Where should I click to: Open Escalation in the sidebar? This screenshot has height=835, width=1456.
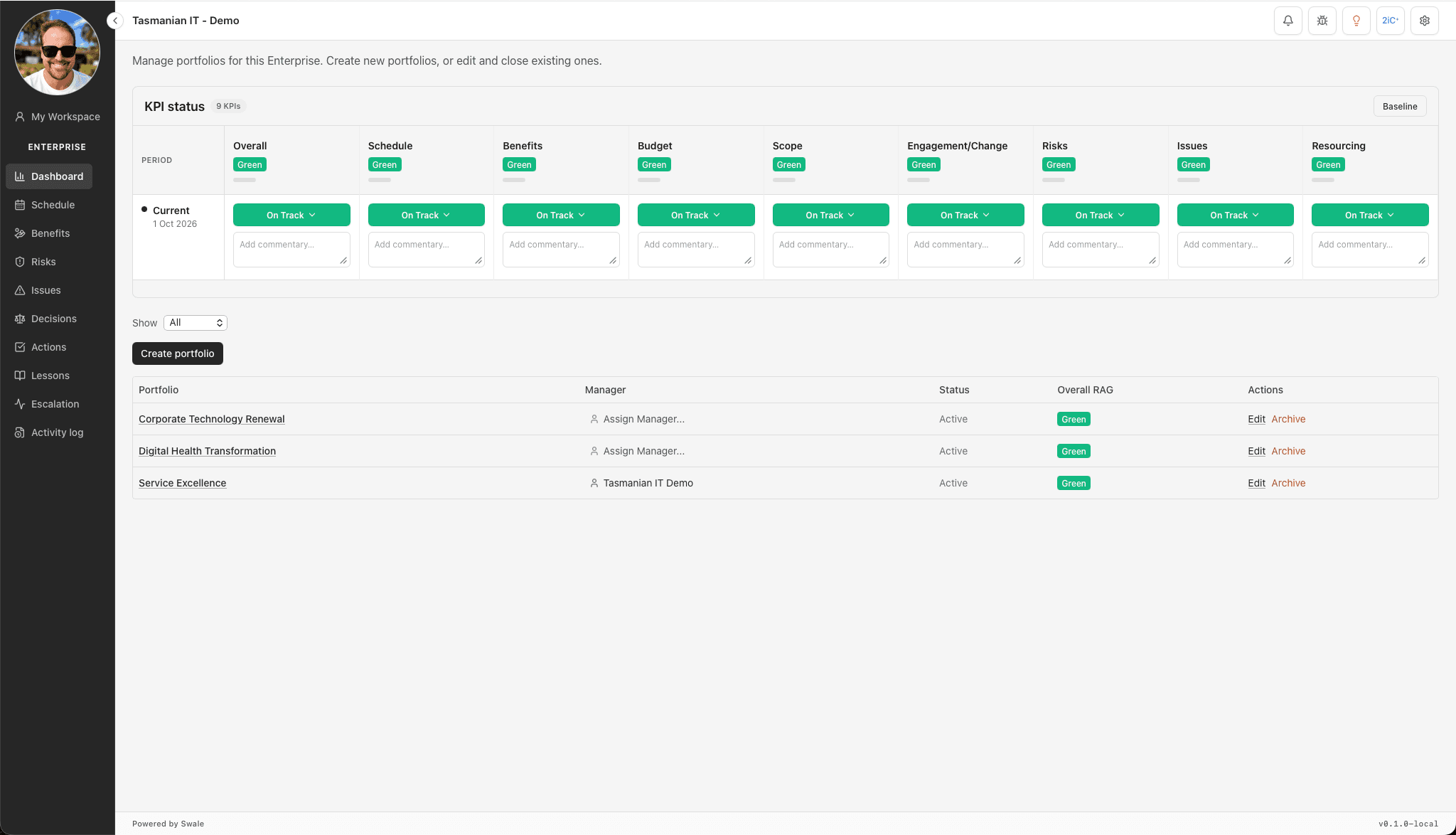47,404
